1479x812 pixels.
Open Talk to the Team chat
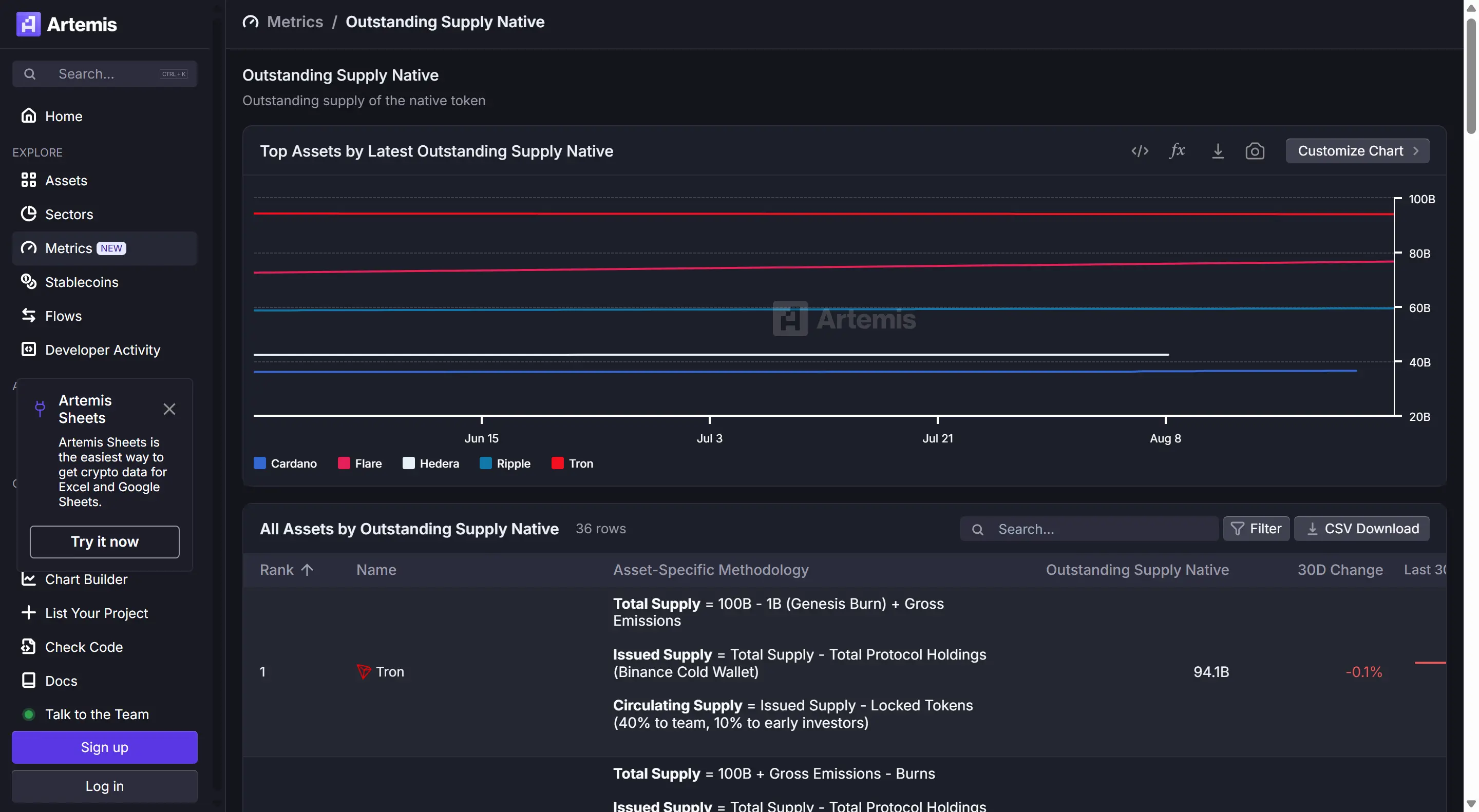pos(97,714)
